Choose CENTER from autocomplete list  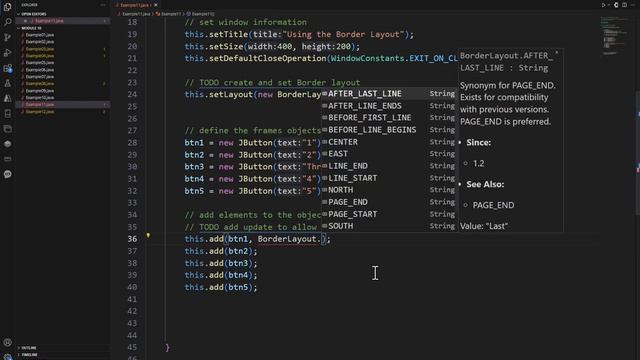389,142
